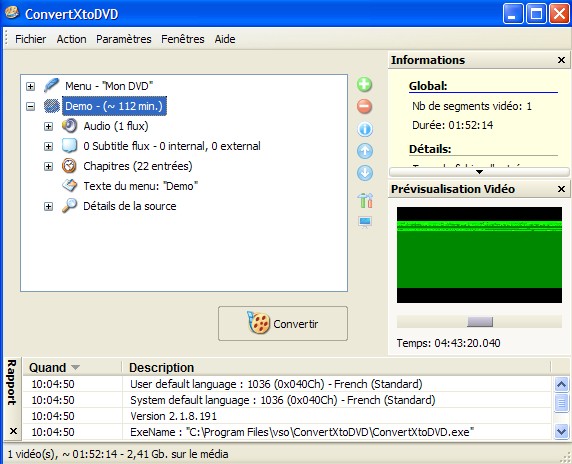Click the subtitle speech bubble icon

[69, 146]
